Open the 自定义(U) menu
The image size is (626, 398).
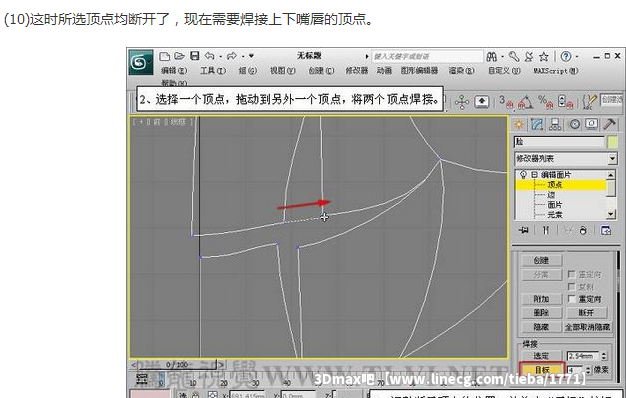[504, 71]
